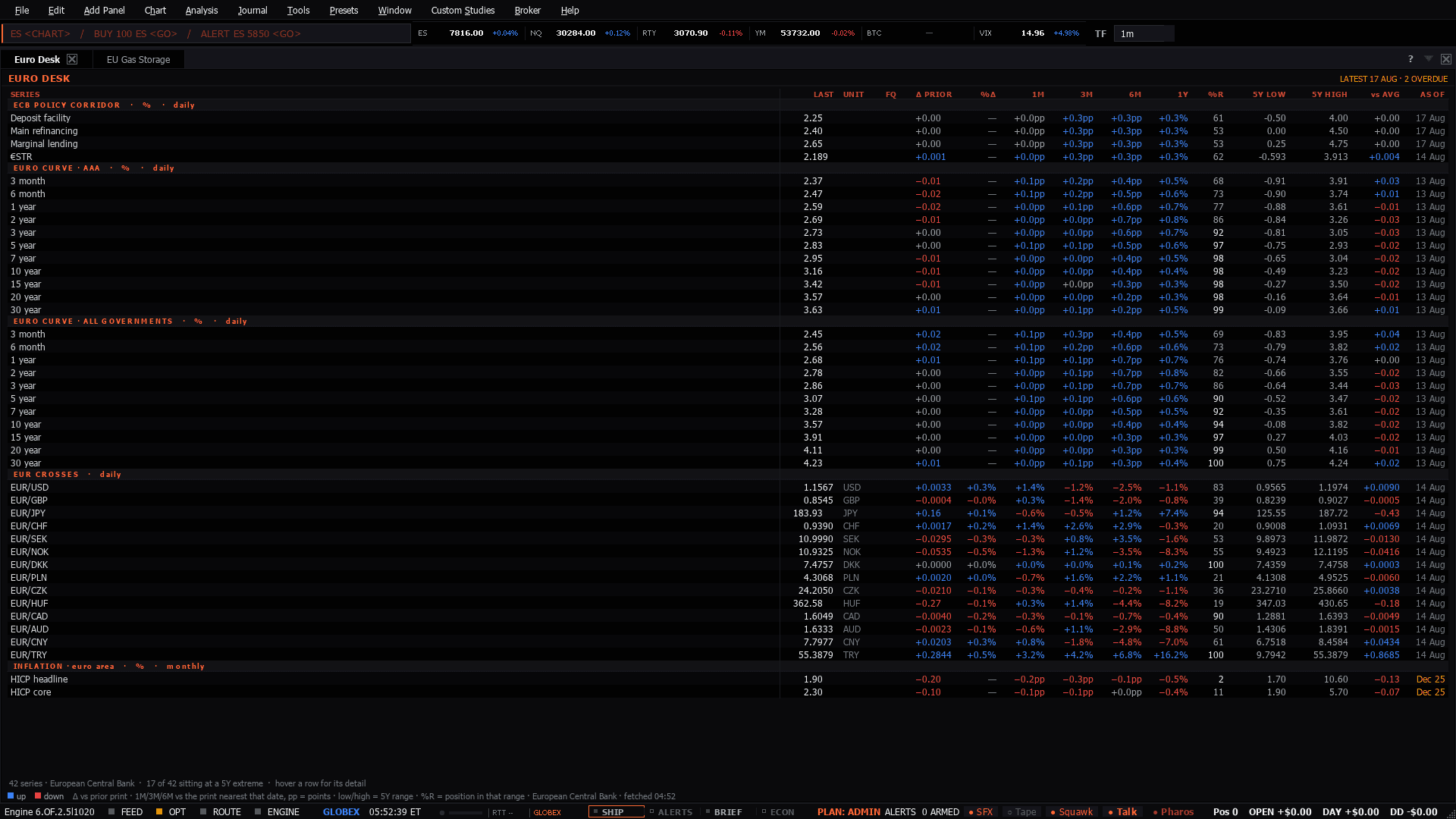
Task: Click the RTY quote 3070.90 in ticker strip
Action: pos(692,33)
